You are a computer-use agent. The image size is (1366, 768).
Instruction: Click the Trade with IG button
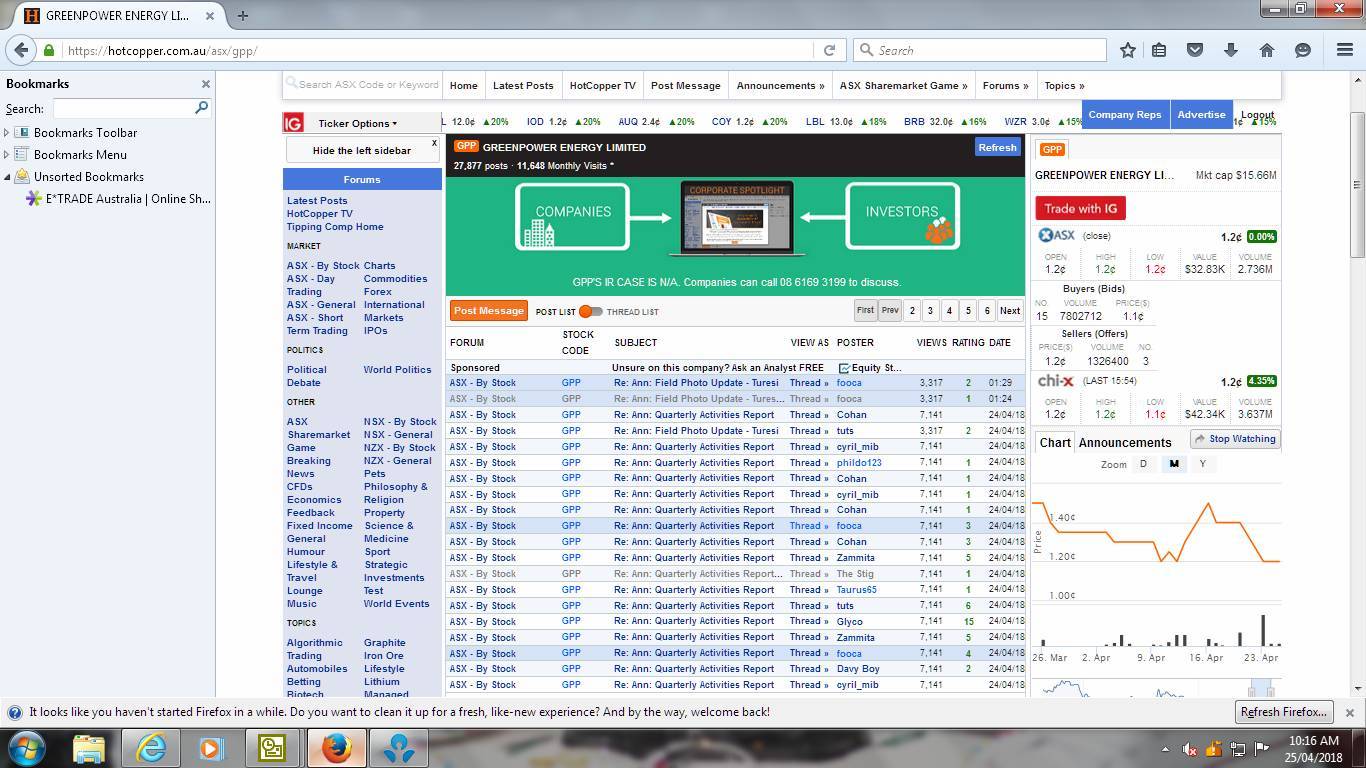coord(1080,208)
